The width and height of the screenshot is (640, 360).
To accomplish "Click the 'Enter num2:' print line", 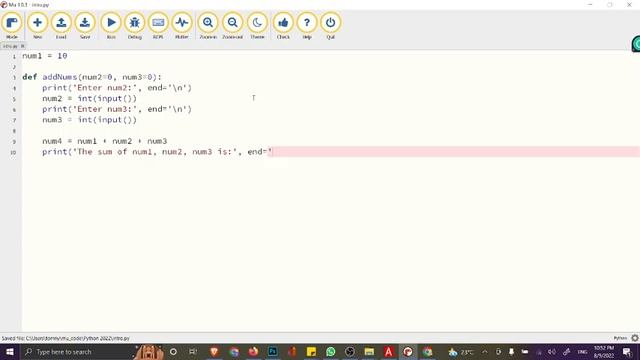I will click(x=117, y=88).
